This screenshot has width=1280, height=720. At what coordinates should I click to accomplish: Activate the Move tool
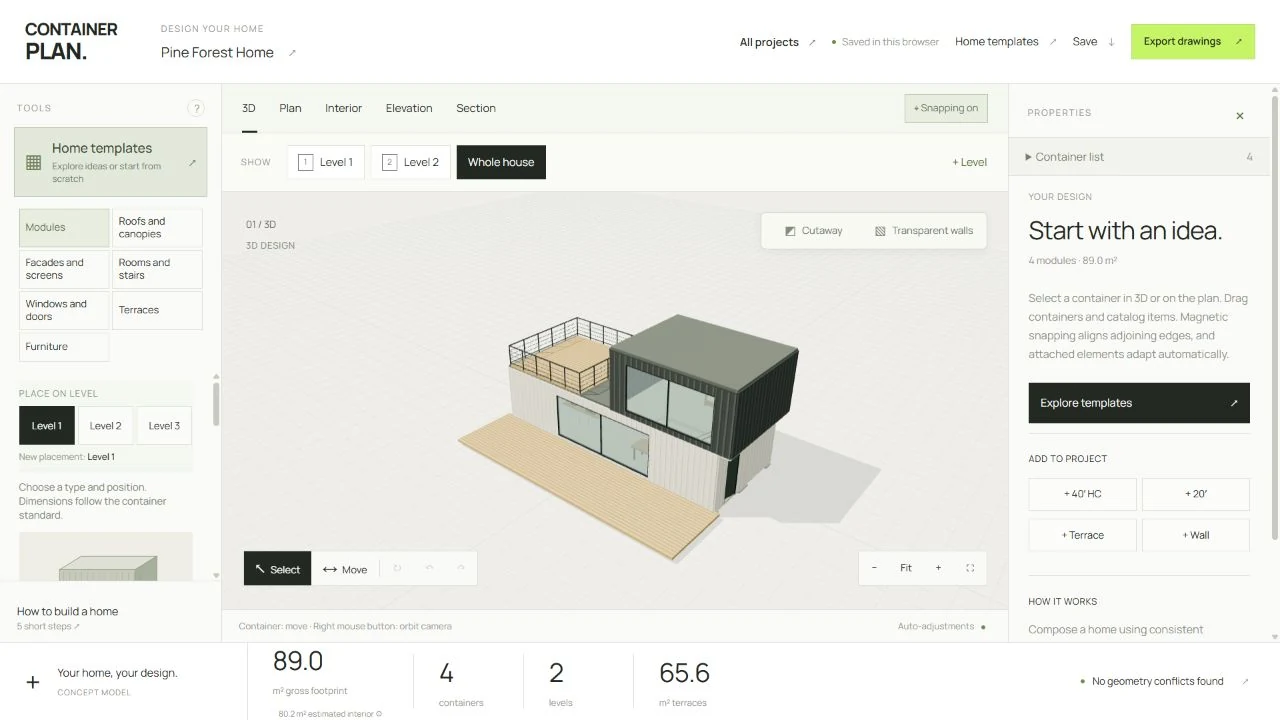(x=345, y=569)
